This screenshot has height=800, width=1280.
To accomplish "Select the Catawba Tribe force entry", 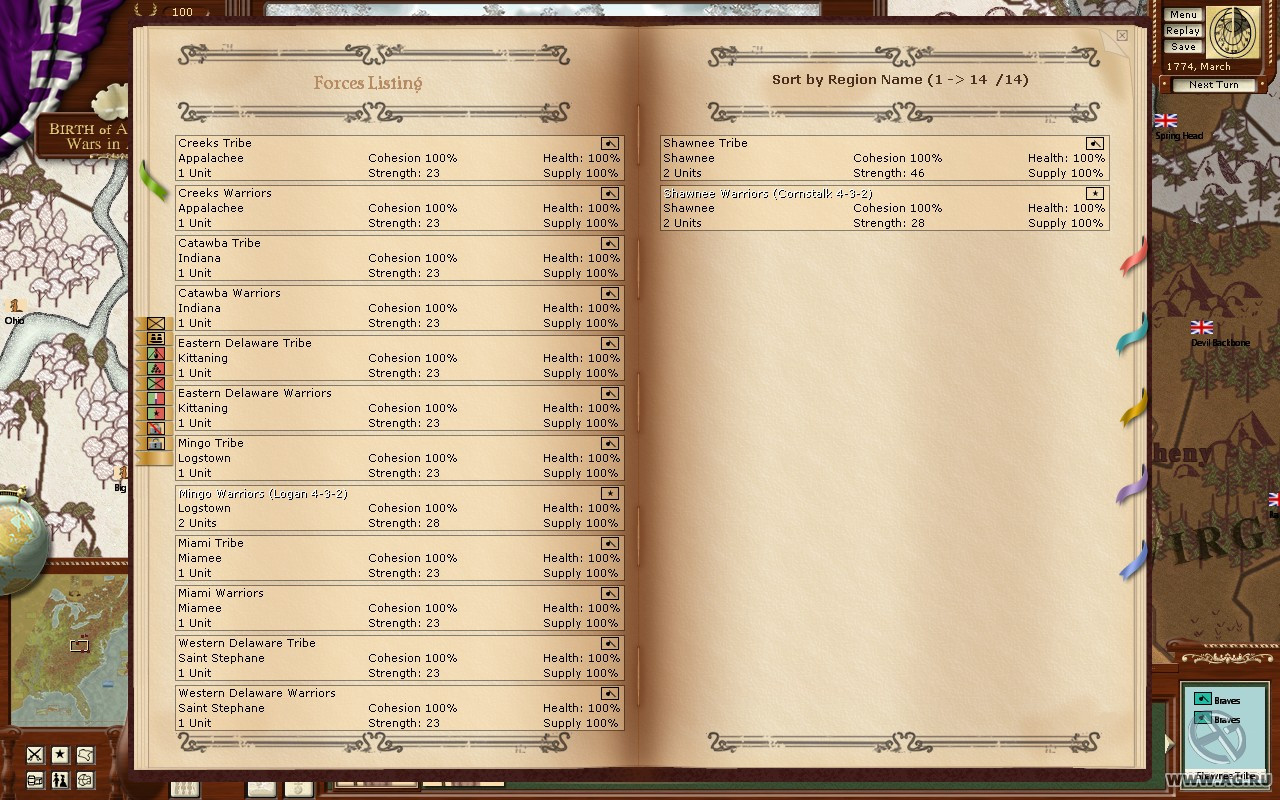I will [x=400, y=258].
